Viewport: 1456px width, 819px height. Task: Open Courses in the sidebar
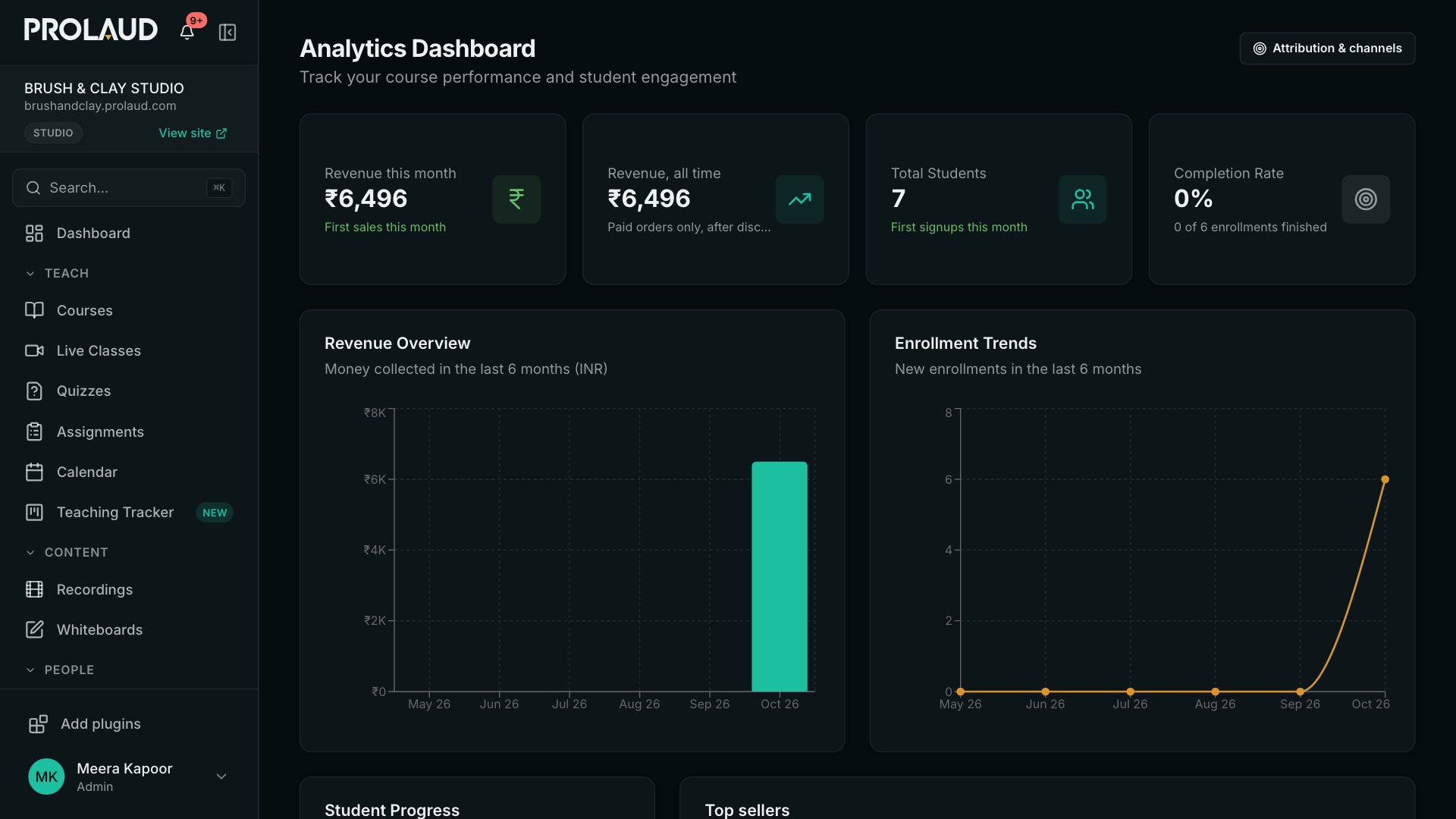click(129, 310)
